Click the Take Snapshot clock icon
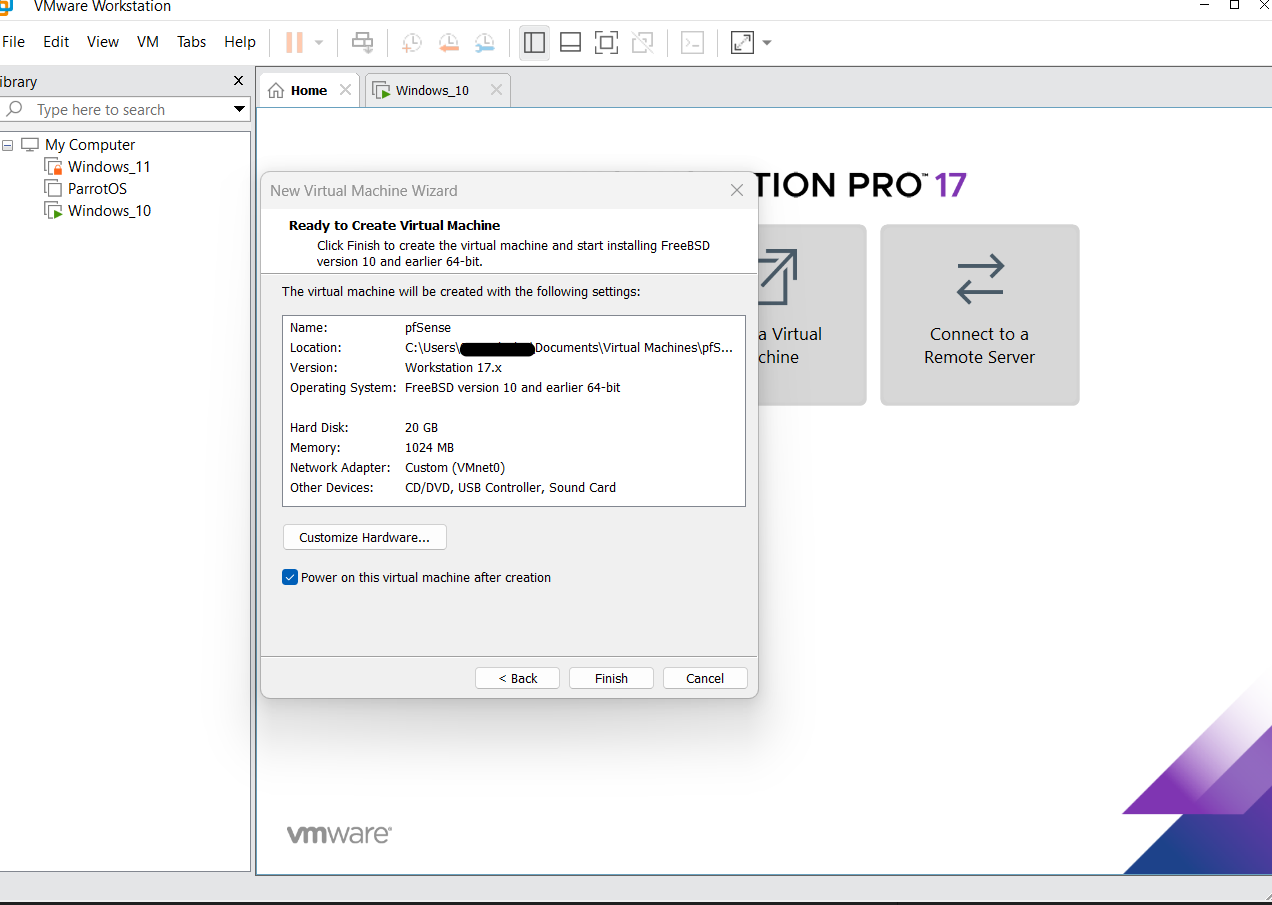Screen dimensions: 1272x905 411,42
